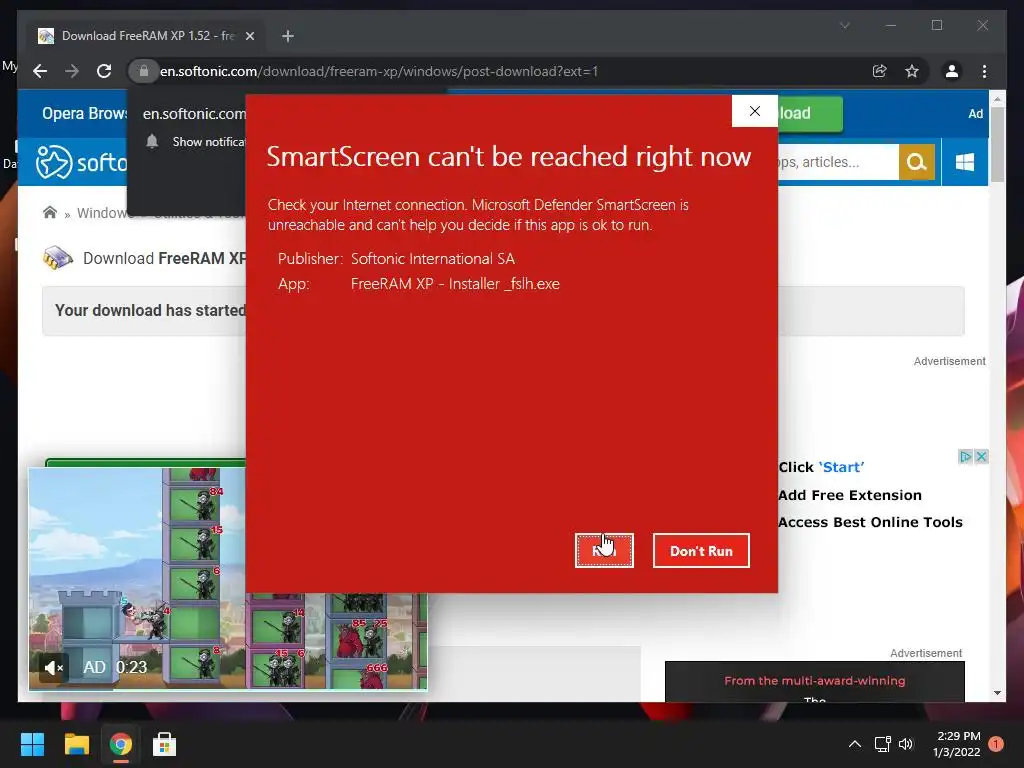The image size is (1024, 768).
Task: Bookmark this page with star icon
Action: pos(912,71)
